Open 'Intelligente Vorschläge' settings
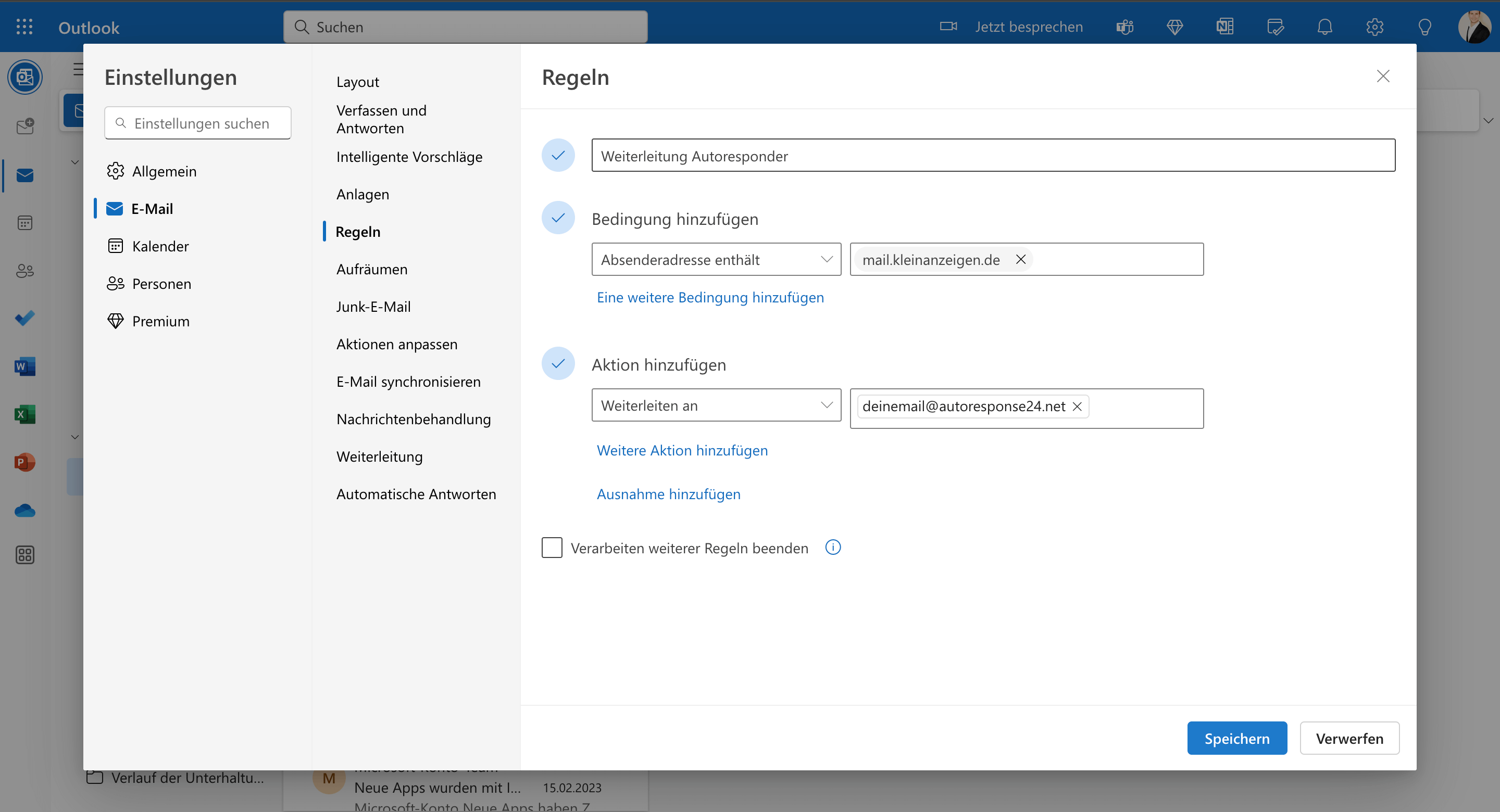The height and width of the screenshot is (812, 1500). click(x=409, y=157)
